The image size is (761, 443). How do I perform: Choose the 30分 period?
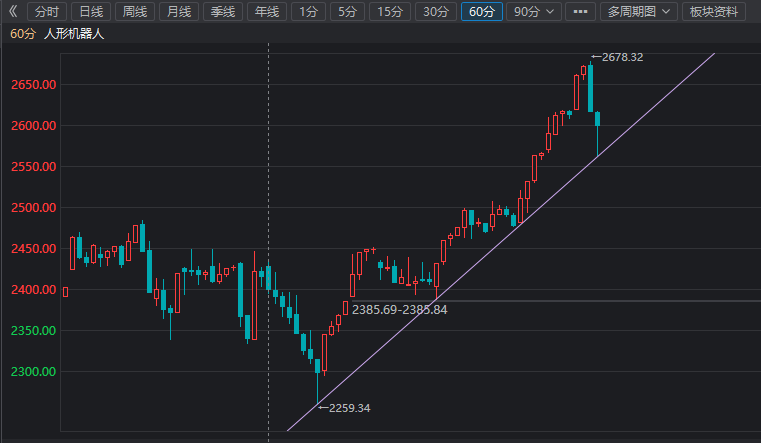tap(435, 12)
